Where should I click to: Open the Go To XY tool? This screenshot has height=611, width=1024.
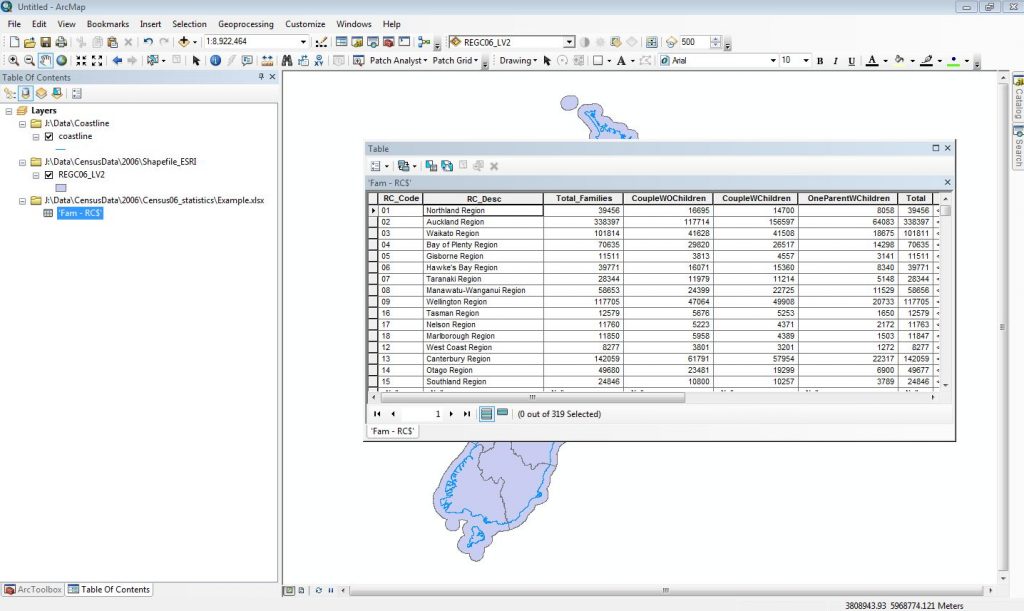pos(319,61)
